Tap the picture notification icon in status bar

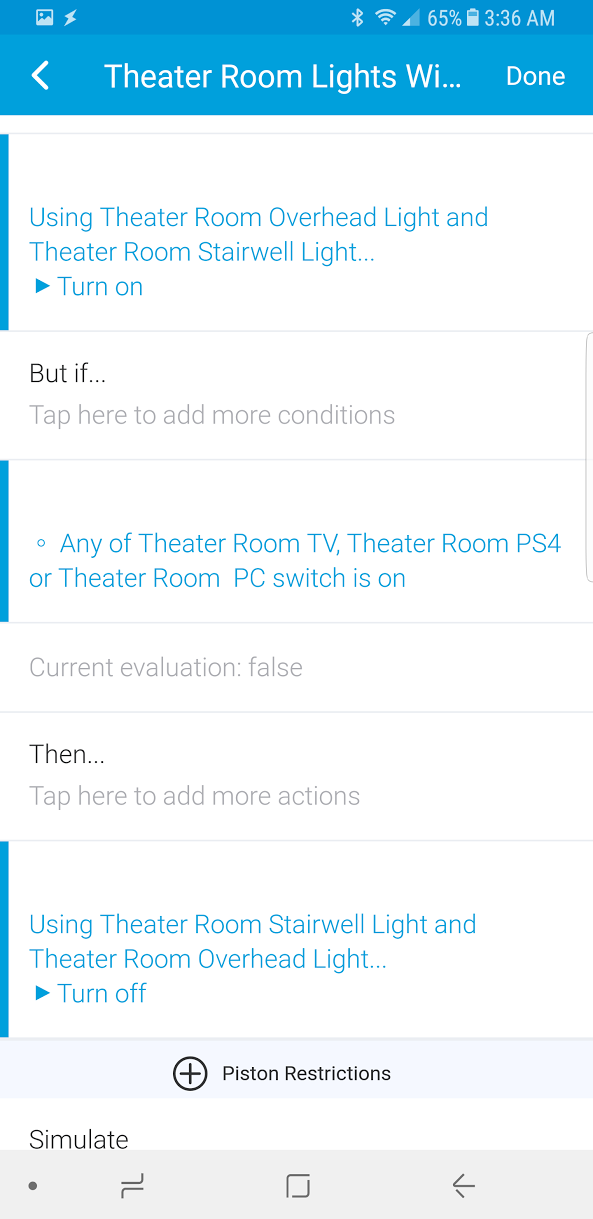44,17
